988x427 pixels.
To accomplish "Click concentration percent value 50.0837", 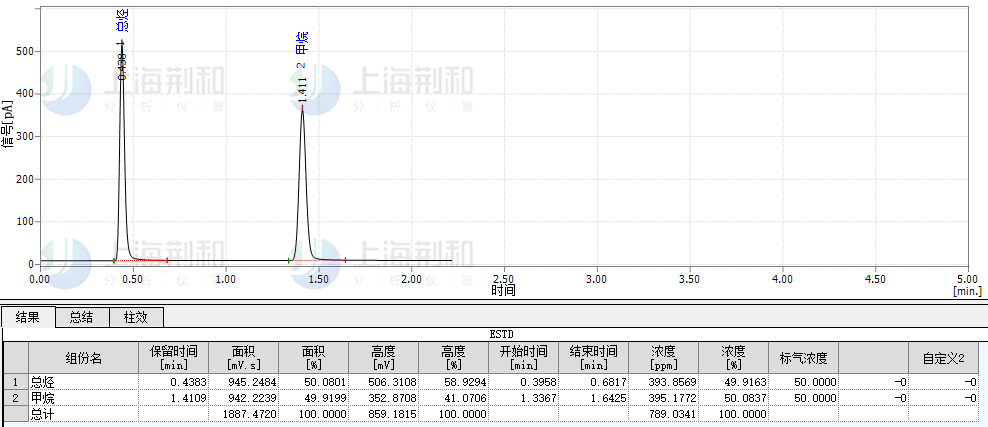I will tap(746, 398).
